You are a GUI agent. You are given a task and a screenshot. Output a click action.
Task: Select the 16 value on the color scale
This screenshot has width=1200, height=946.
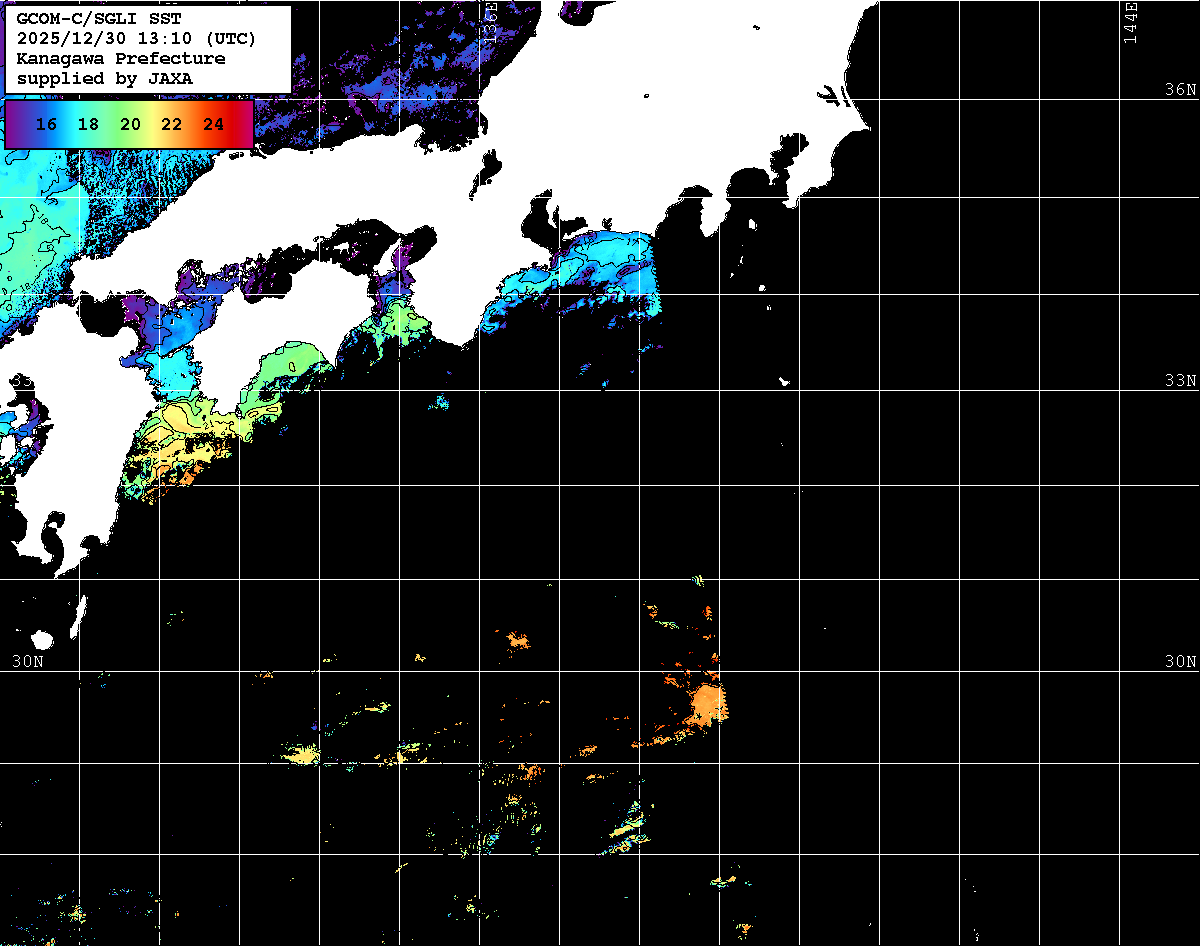tap(46, 125)
